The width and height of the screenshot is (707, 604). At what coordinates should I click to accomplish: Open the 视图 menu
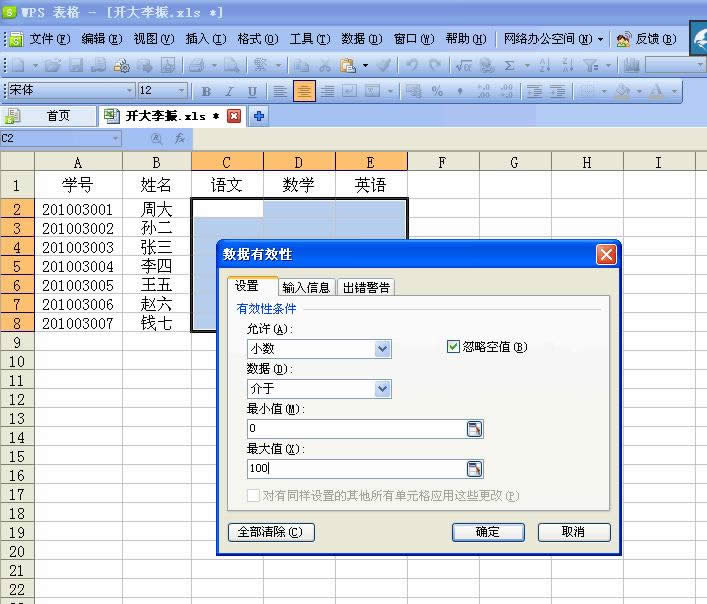point(153,39)
